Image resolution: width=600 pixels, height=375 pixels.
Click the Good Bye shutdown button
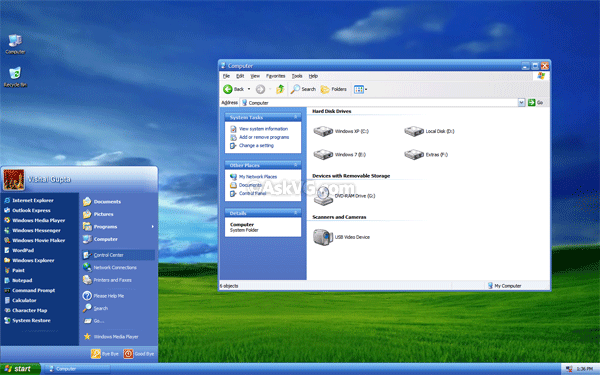tap(139, 354)
